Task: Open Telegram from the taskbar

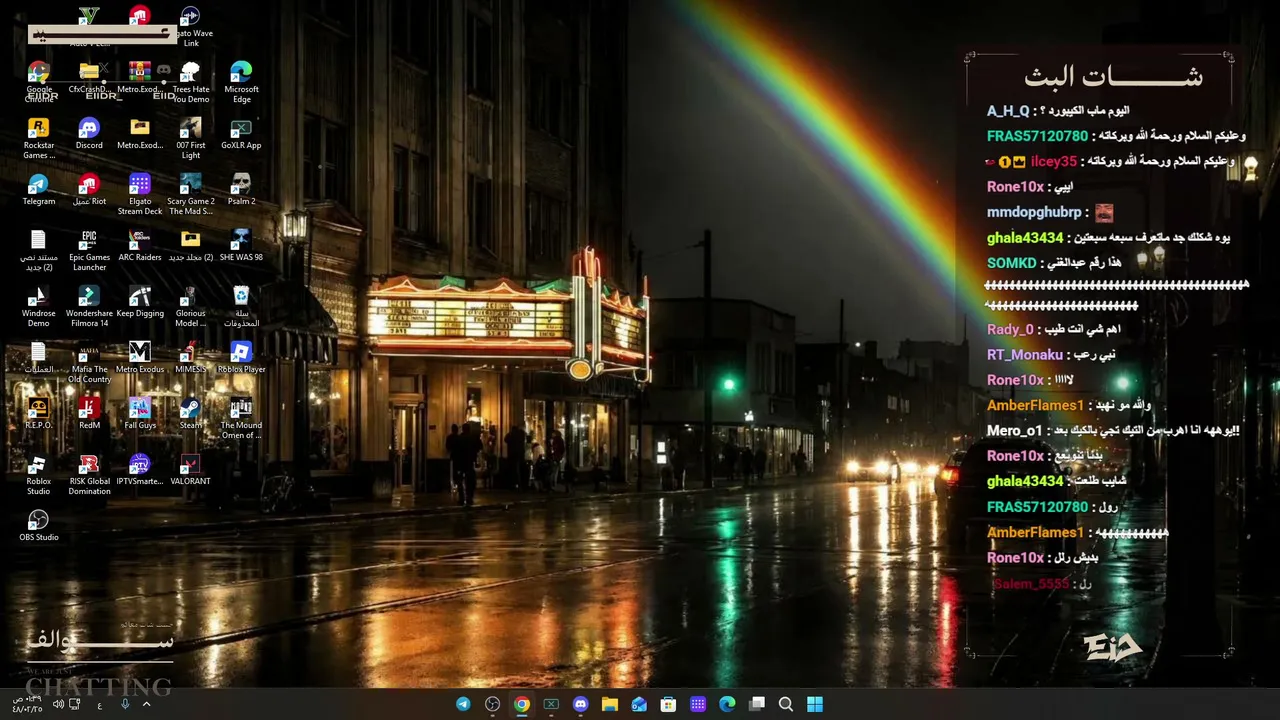Action: coord(463,704)
